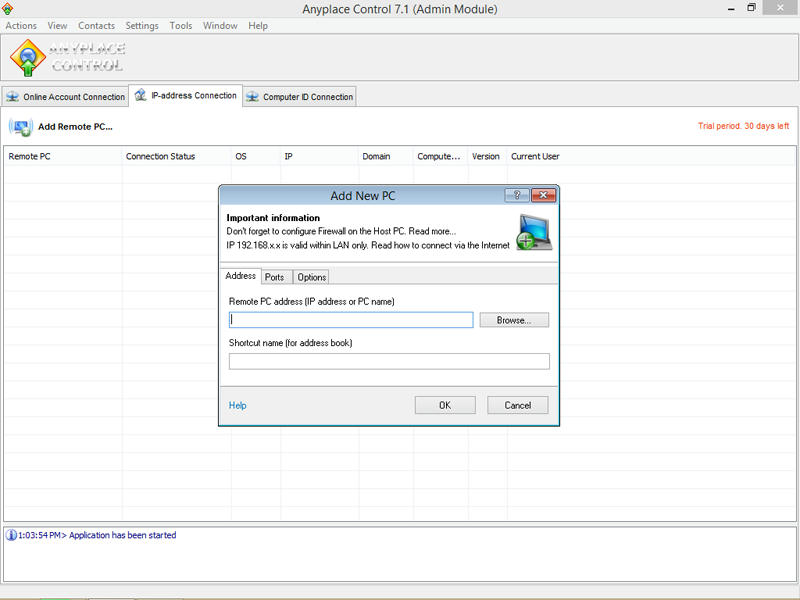Click the Version column header
This screenshot has height=600, width=800.
coord(485,156)
